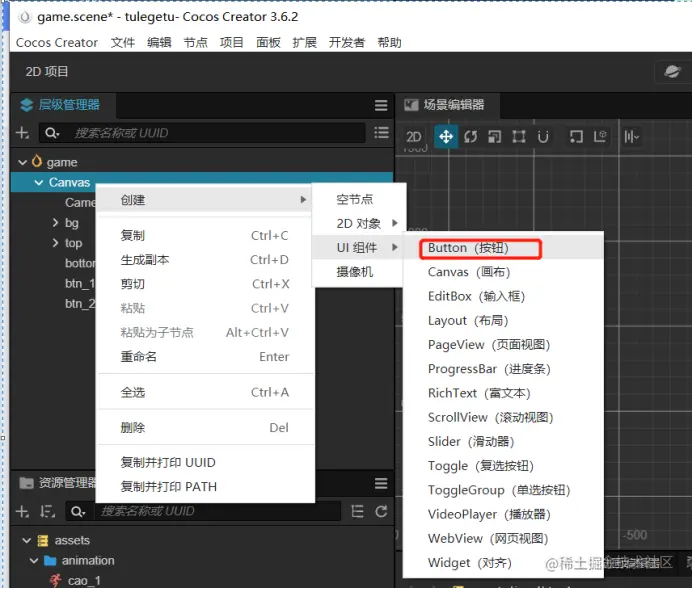692x589 pixels.
Task: Collapse the animation folder
Action: pyautogui.click(x=34, y=561)
